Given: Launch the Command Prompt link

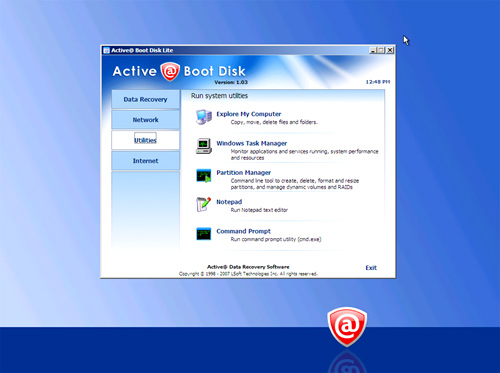Looking at the screenshot, I should click(243, 231).
